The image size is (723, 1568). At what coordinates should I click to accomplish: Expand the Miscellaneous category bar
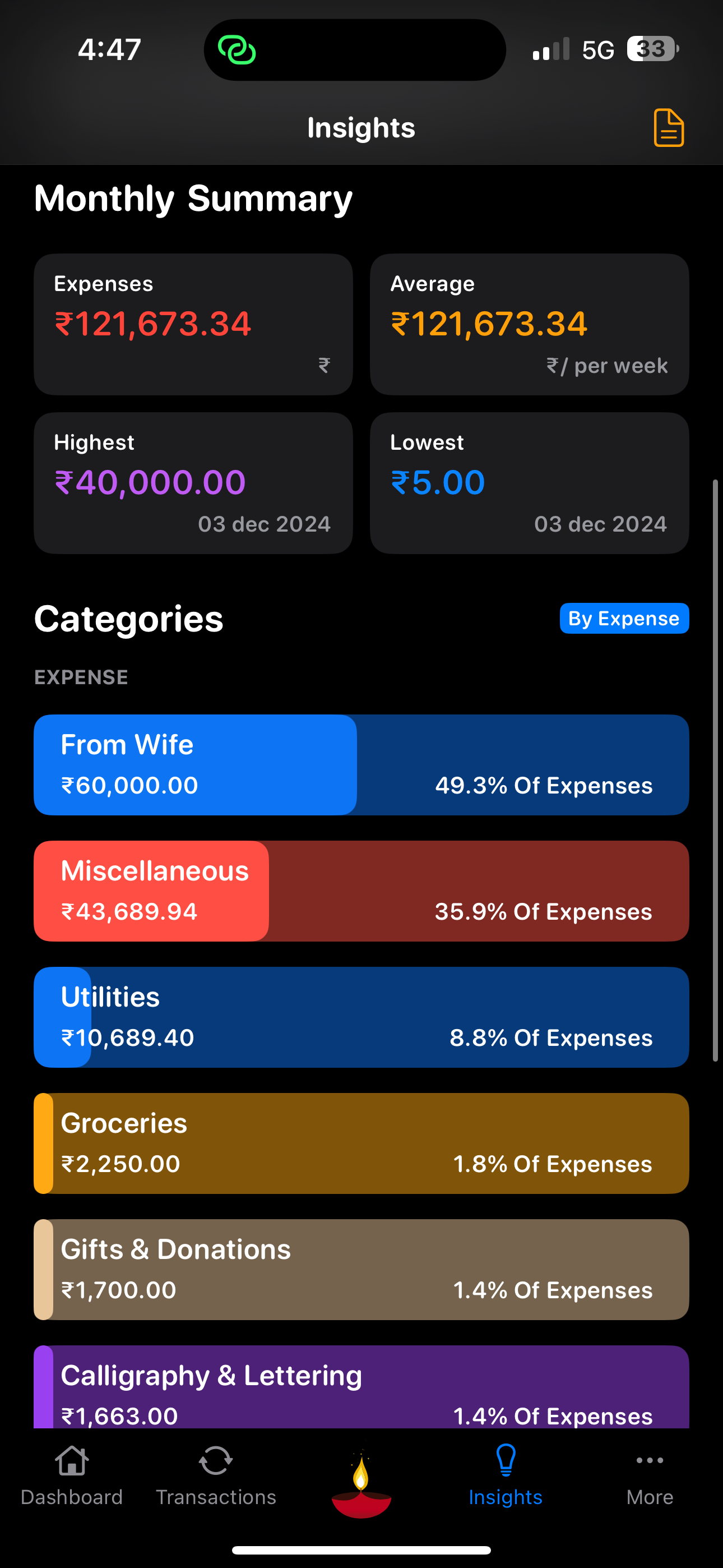click(361, 891)
